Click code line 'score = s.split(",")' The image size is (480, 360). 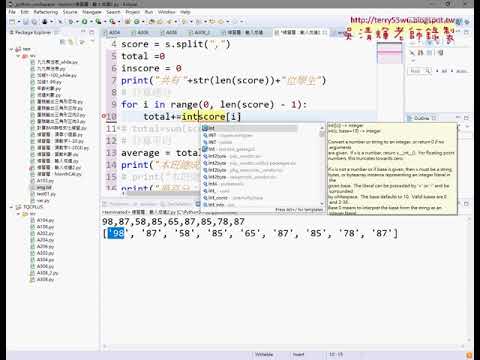175,44
